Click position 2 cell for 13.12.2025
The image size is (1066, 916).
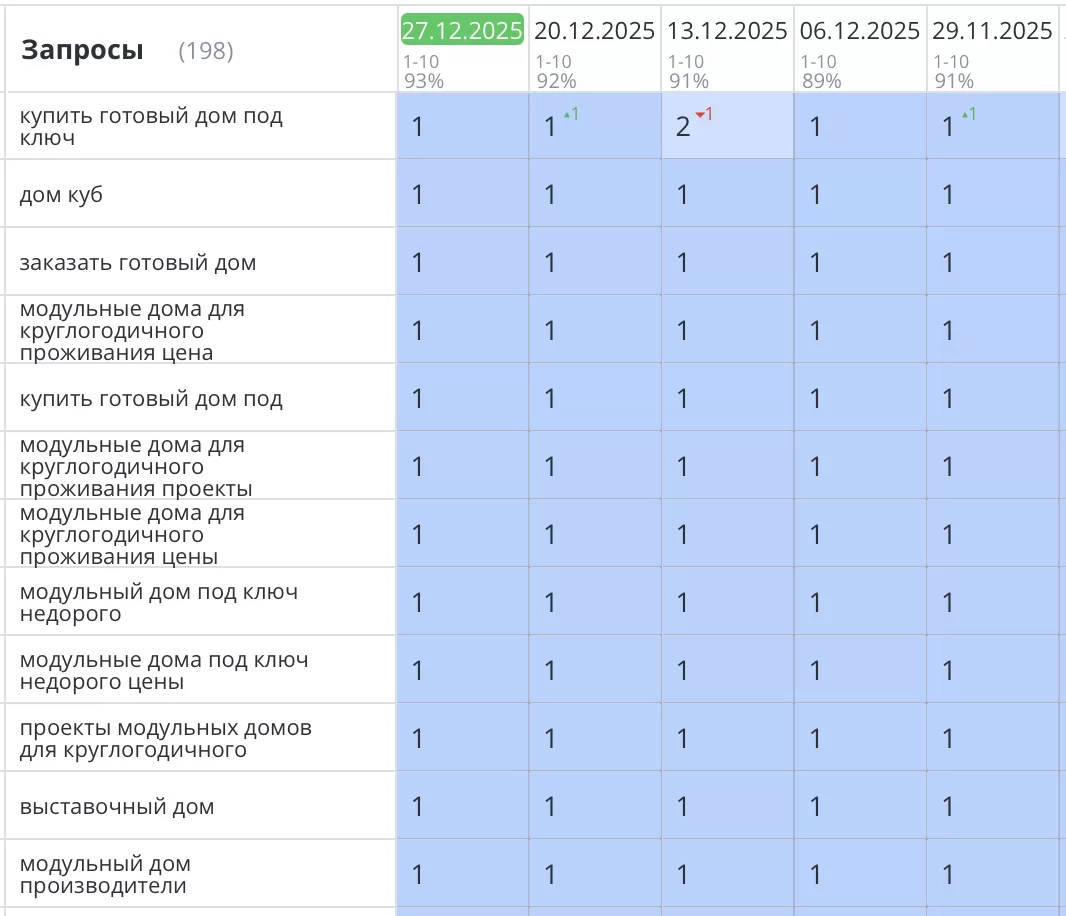coord(684,127)
